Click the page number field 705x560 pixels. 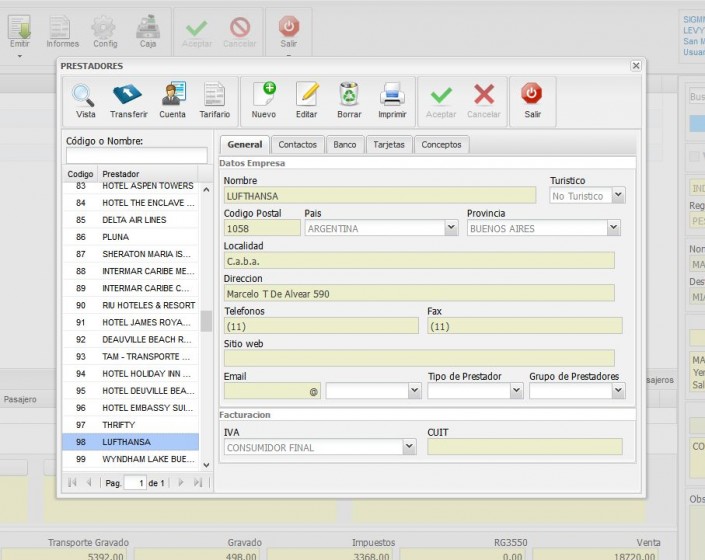(x=135, y=483)
